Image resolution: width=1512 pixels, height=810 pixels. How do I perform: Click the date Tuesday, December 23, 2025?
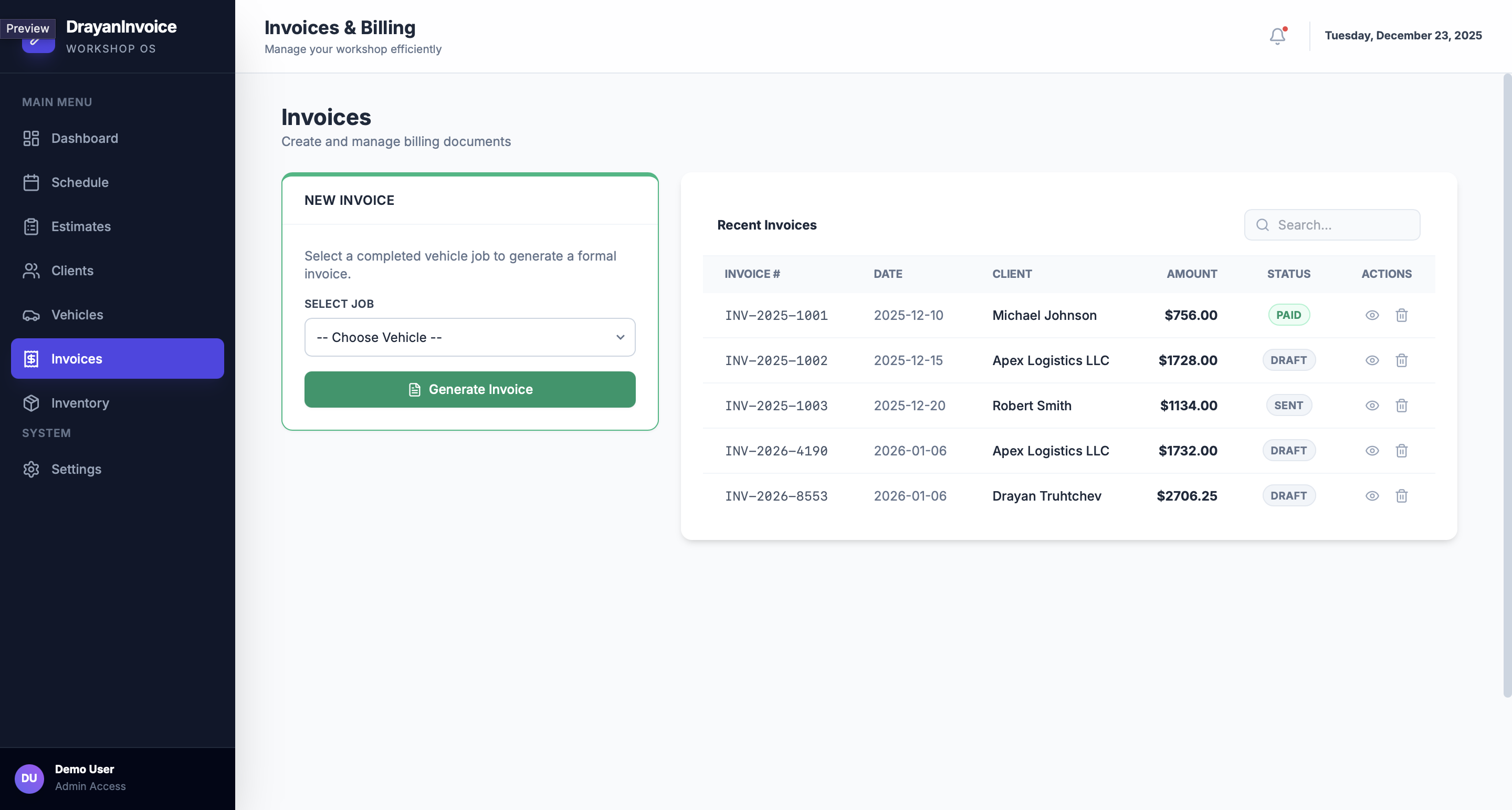coord(1403,36)
